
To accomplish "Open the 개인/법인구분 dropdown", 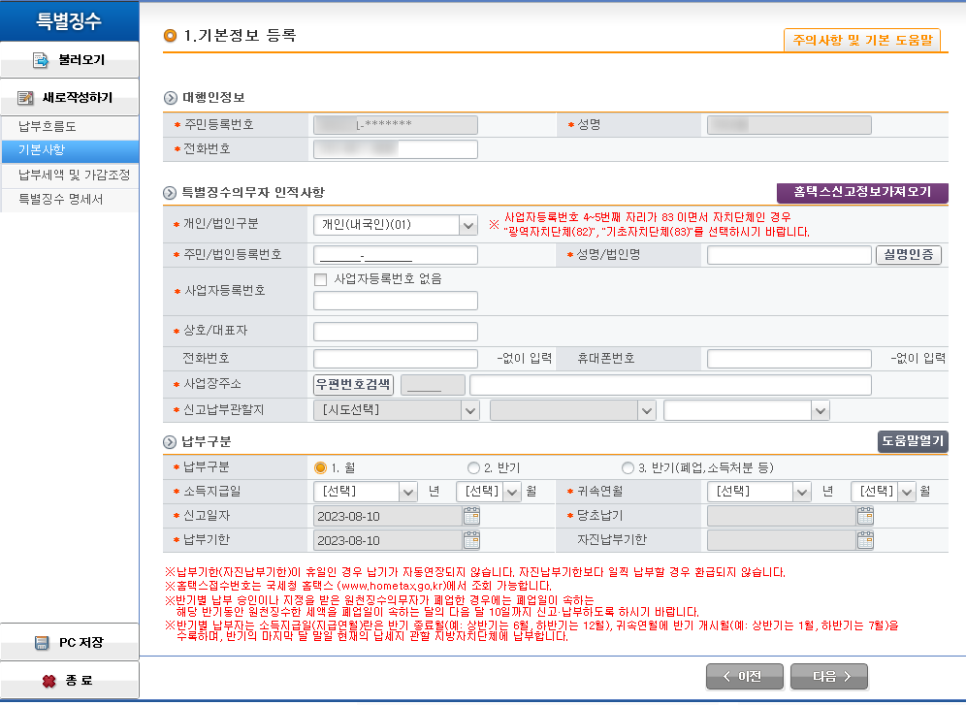I will [468, 225].
